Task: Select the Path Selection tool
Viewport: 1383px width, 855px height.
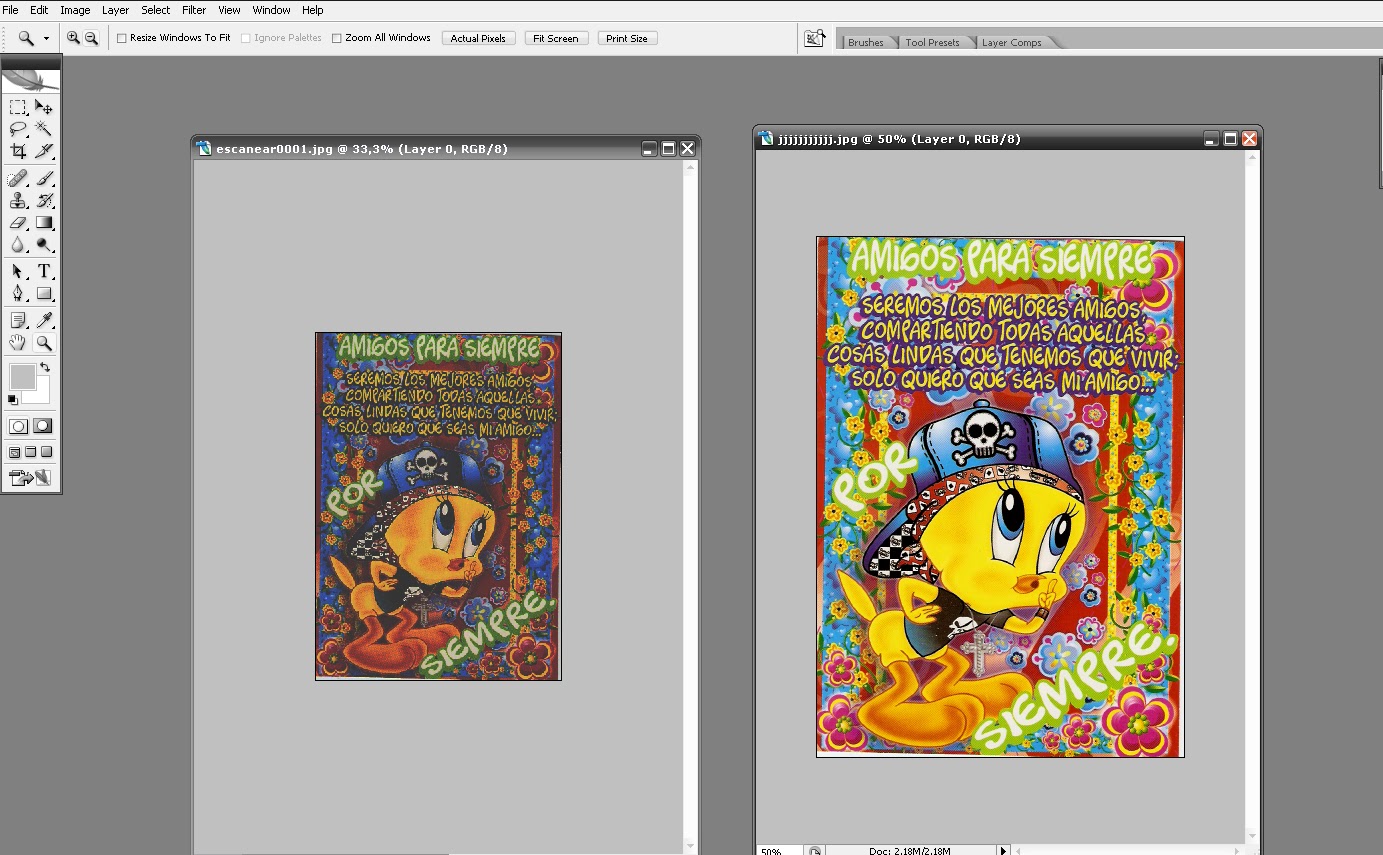Action: 18,272
